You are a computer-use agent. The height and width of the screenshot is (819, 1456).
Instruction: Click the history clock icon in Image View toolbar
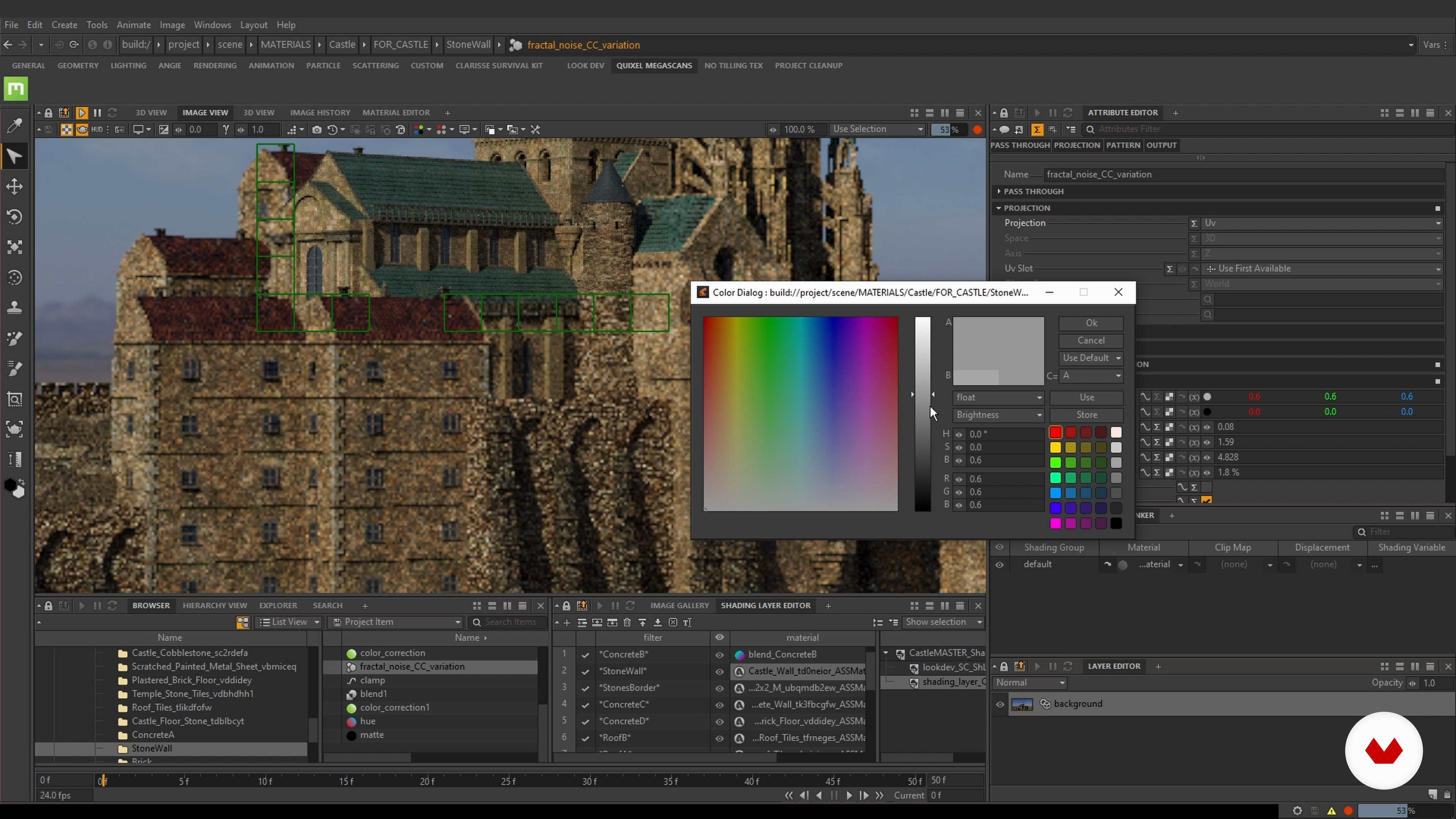[333, 130]
